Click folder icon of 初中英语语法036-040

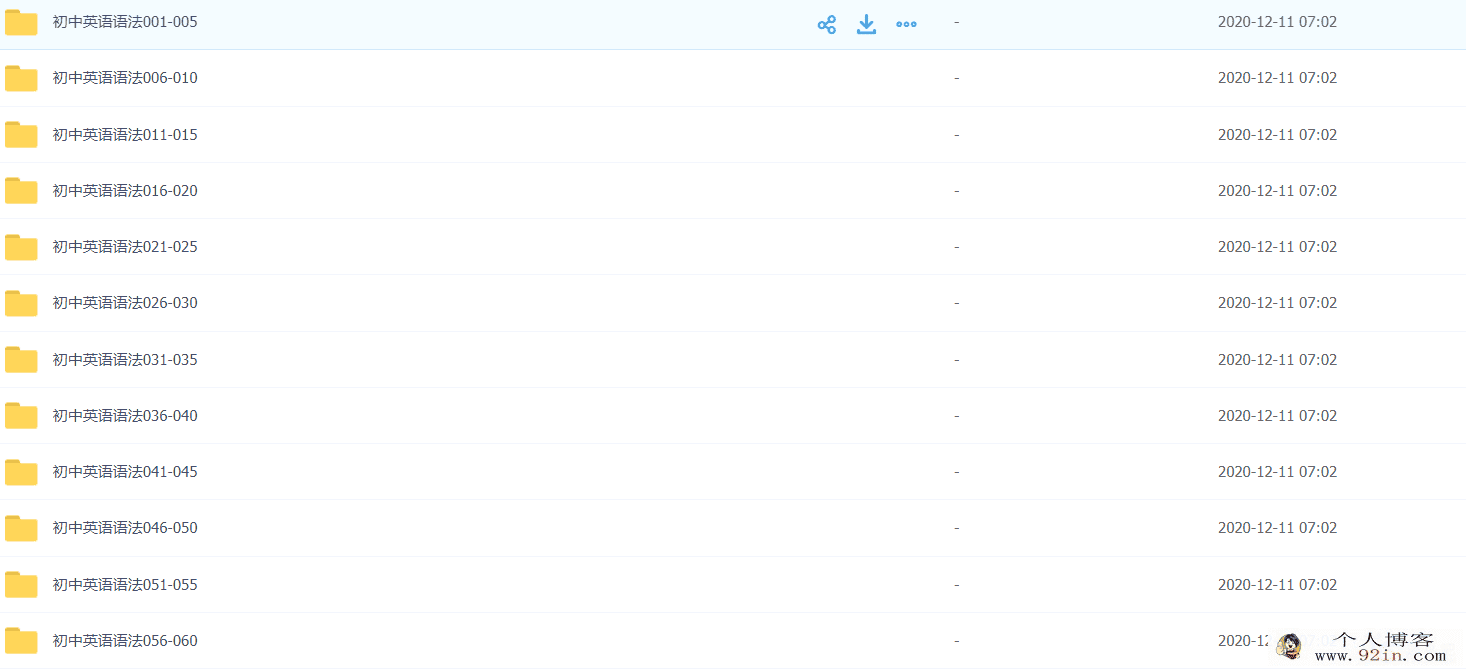pyautogui.click(x=21, y=415)
